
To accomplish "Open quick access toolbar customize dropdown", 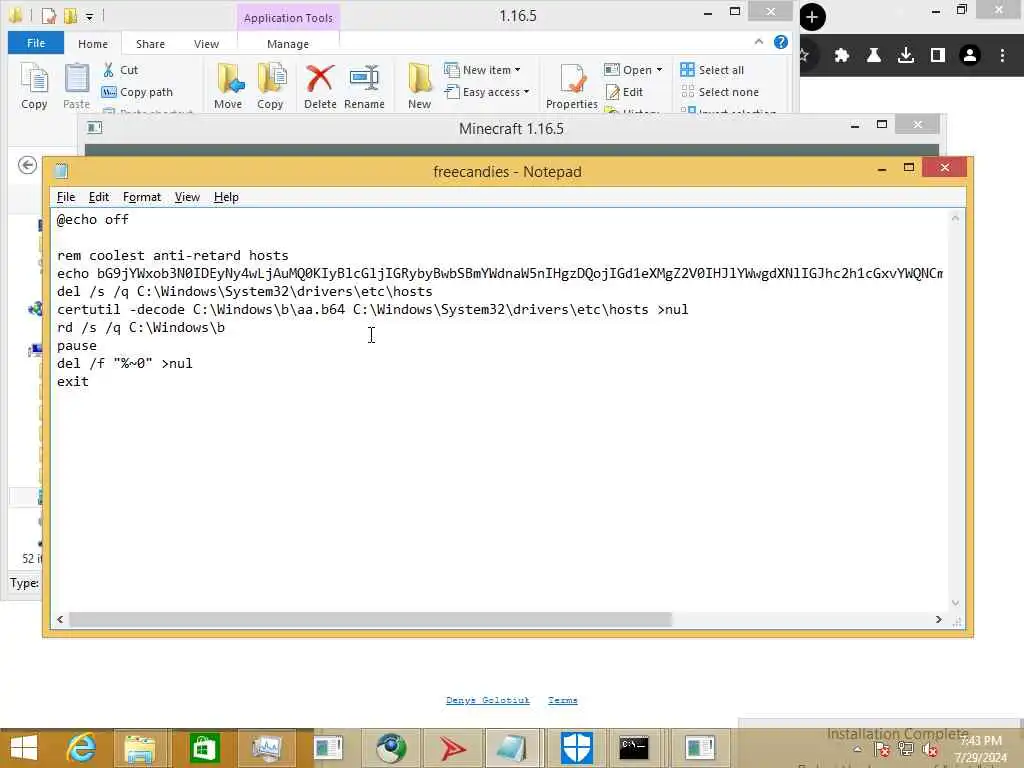I will point(89,16).
